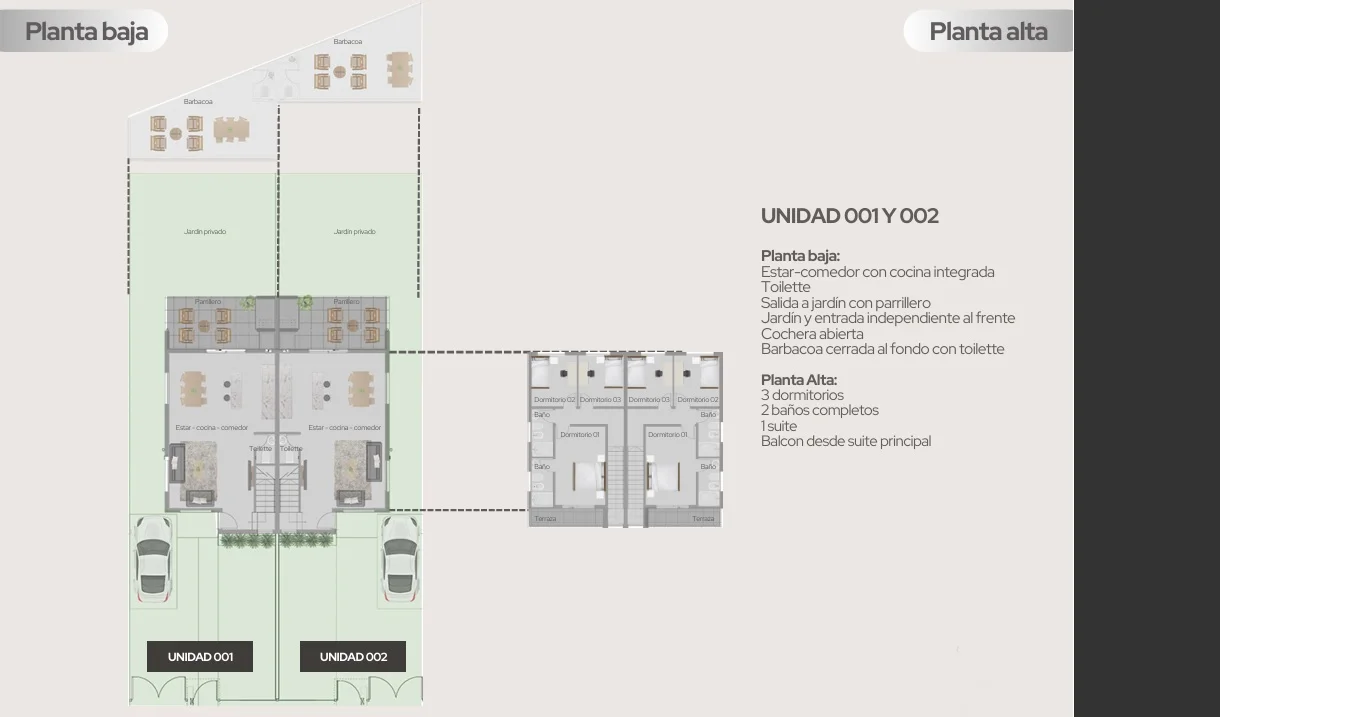Click the dining table in Unidad 001's Barbacoa
Image resolution: width=1366 pixels, height=717 pixels.
[x=230, y=130]
